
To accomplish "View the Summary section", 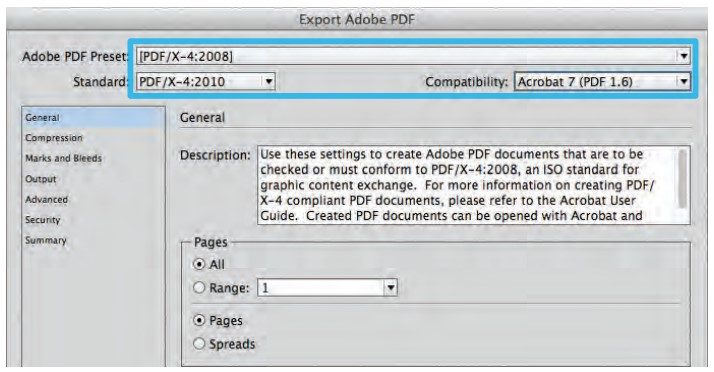I will pos(46,240).
